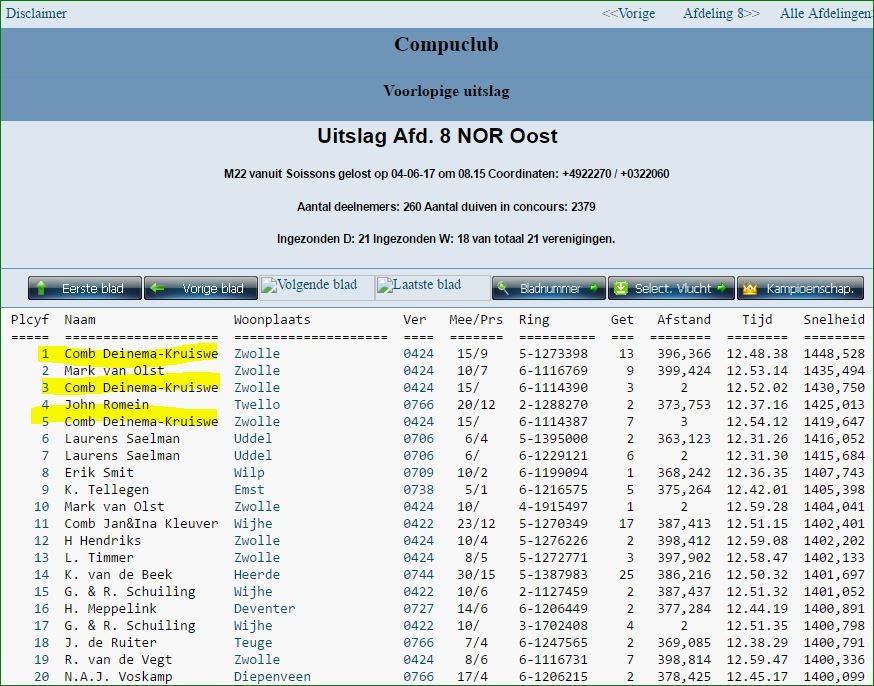Click the Uitslag Afd. 8 NOR Oost heading
Viewport: 874px width, 686px height.
[x=438, y=136]
